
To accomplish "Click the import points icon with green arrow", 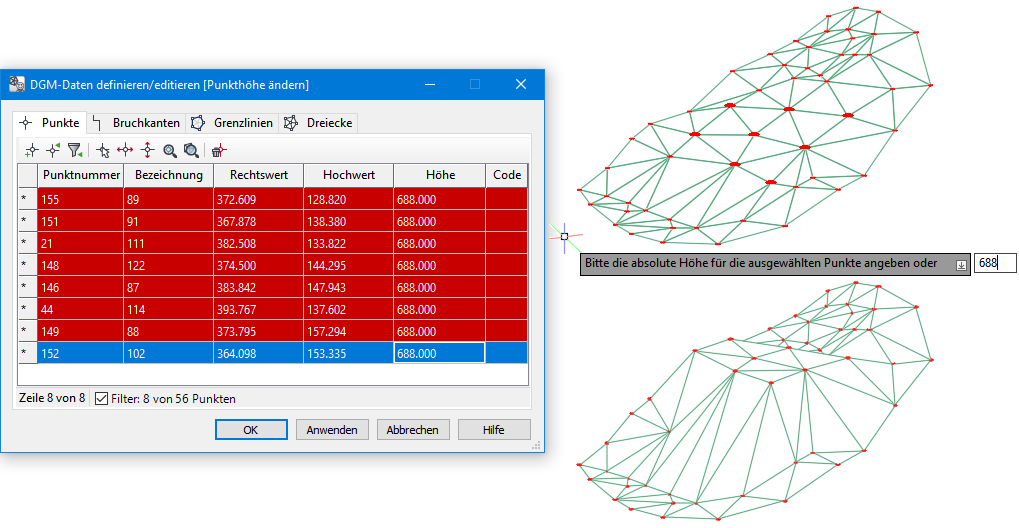I will coord(53,150).
